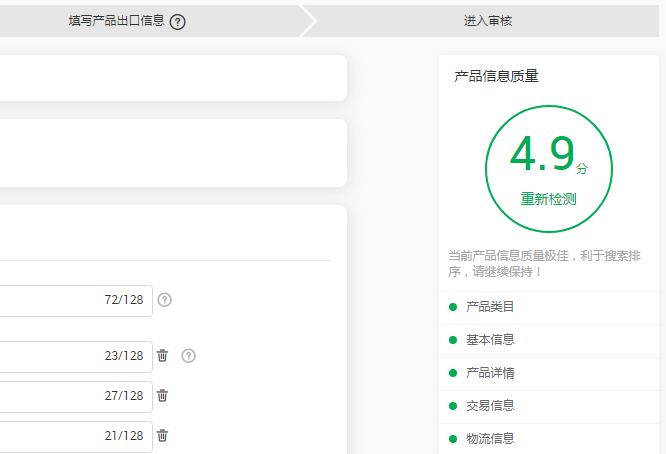Click into the 23/128 text field
Image resolution: width=666 pixels, height=454 pixels.
(60, 356)
